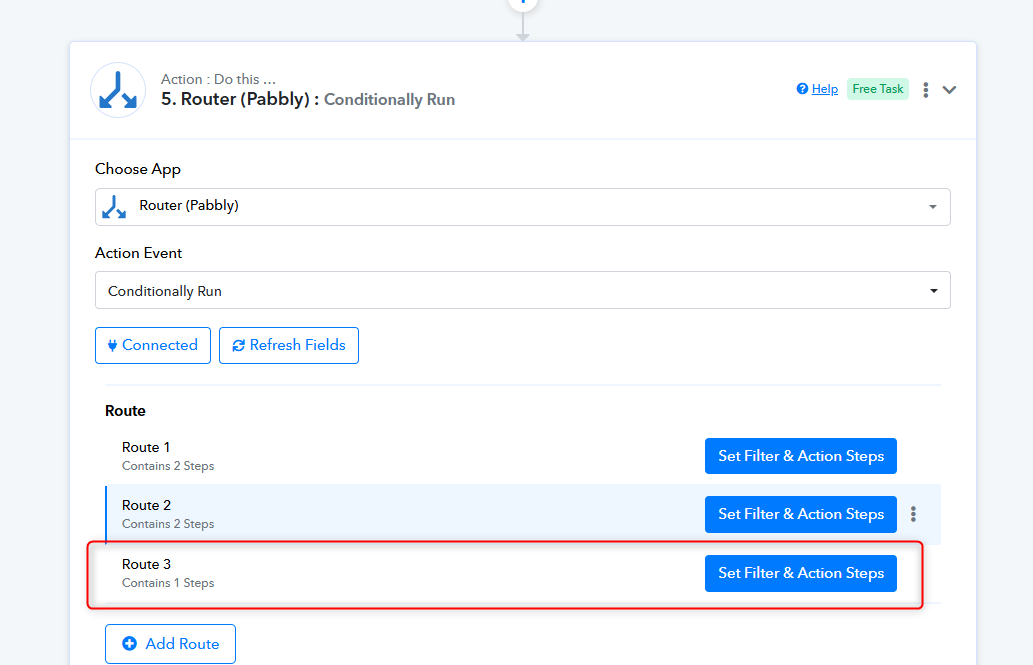Click the plus icon on Add Route
The height and width of the screenshot is (665, 1033).
[129, 644]
